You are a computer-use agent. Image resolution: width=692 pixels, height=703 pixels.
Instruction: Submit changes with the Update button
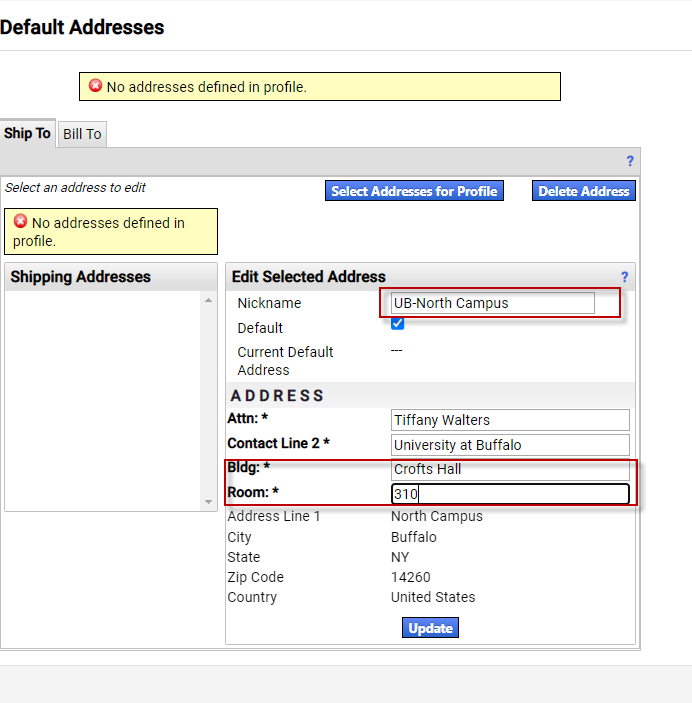point(431,628)
